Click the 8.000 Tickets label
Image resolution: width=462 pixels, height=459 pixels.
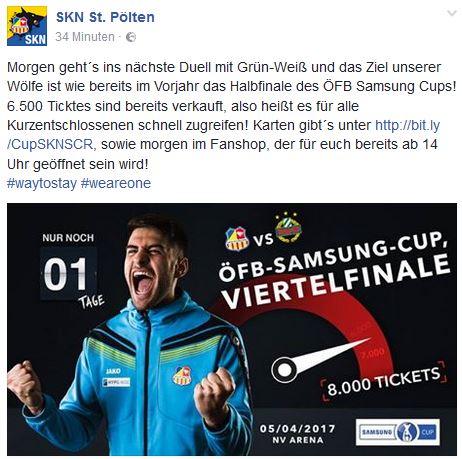[383, 381]
